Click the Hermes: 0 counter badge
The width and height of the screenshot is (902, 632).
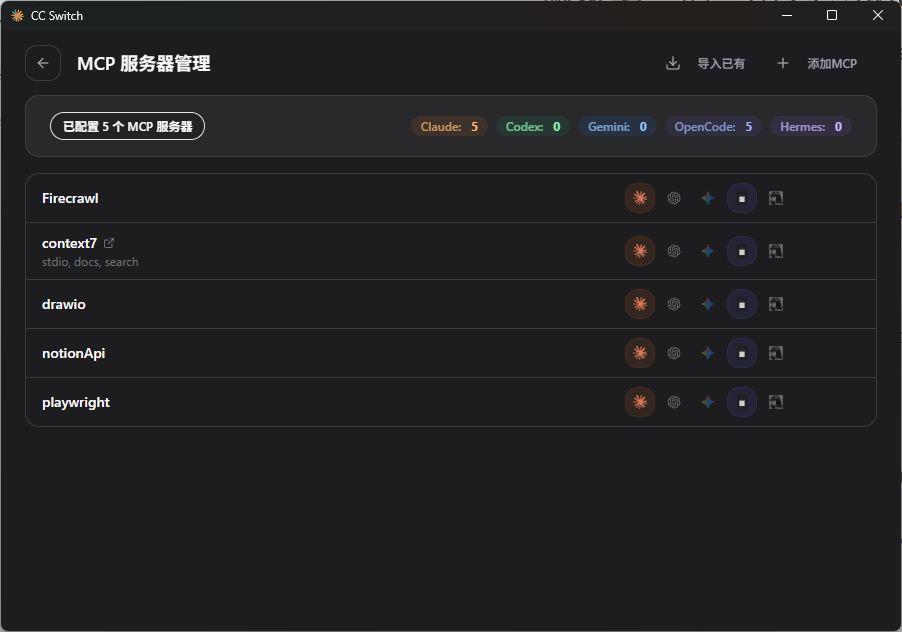click(x=811, y=127)
